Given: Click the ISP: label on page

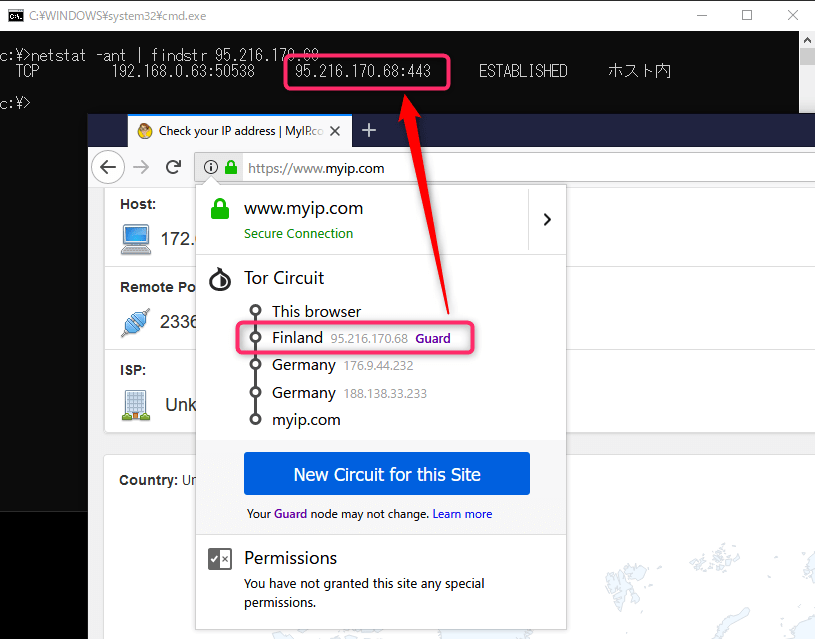Looking at the screenshot, I should pos(133,370).
